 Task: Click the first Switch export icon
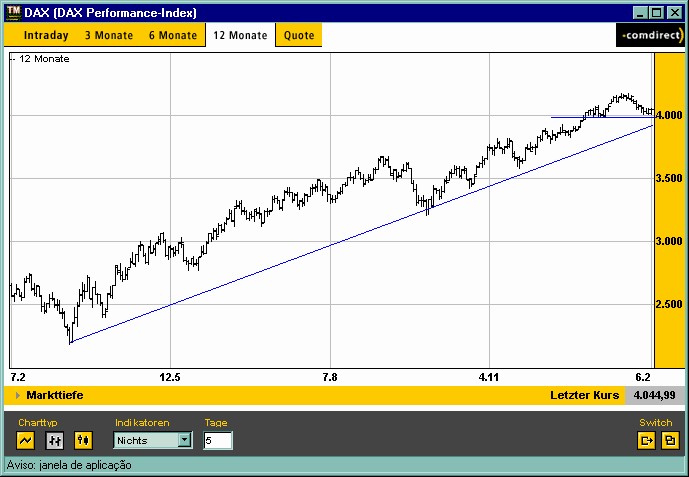(x=646, y=440)
